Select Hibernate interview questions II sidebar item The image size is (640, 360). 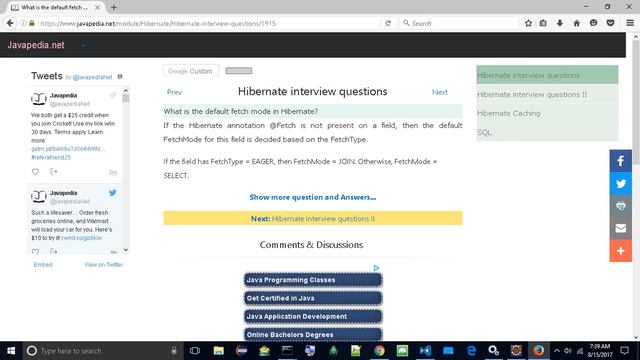547,94
